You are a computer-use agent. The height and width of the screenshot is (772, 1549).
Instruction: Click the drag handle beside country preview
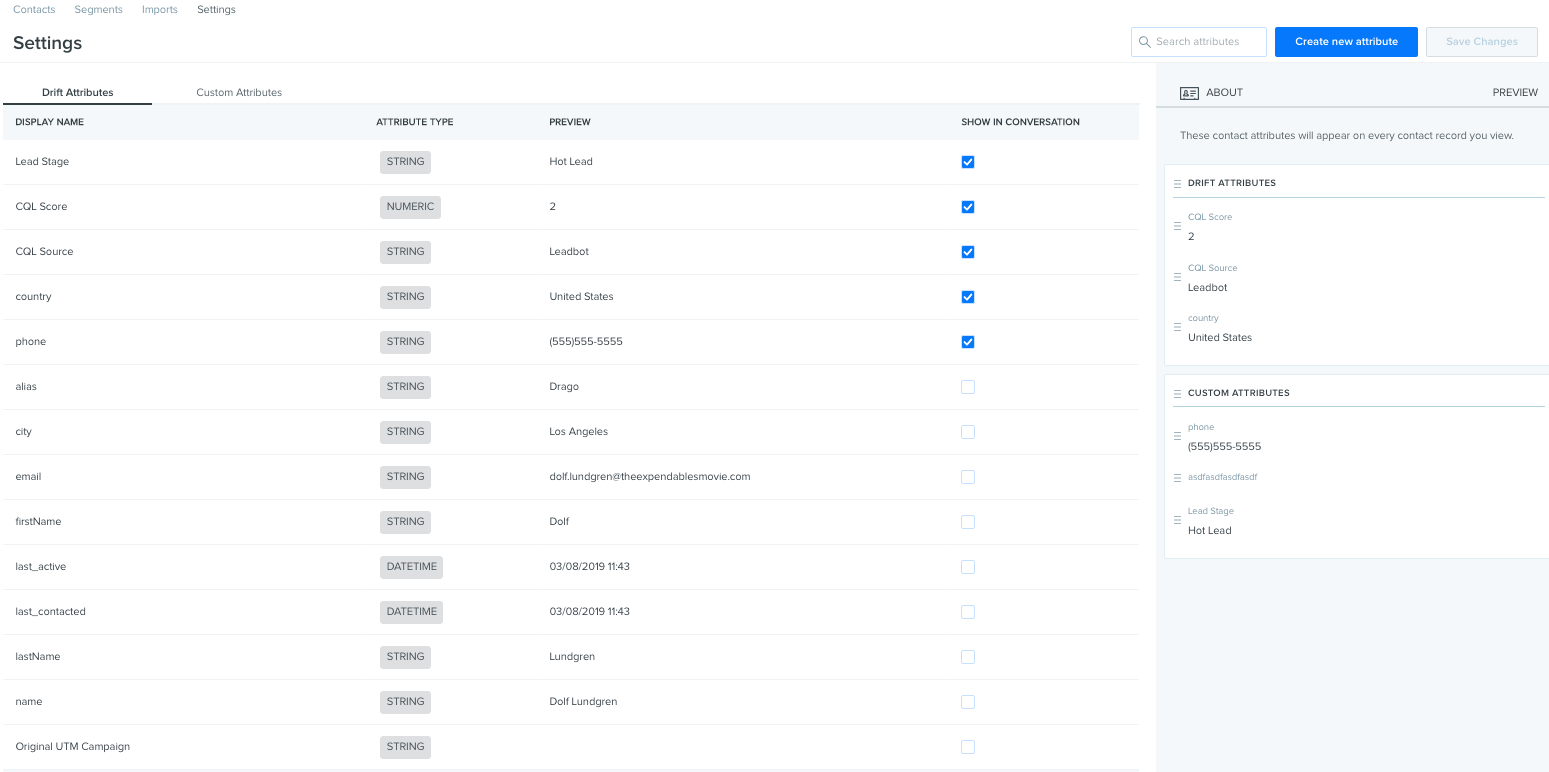tap(1177, 328)
